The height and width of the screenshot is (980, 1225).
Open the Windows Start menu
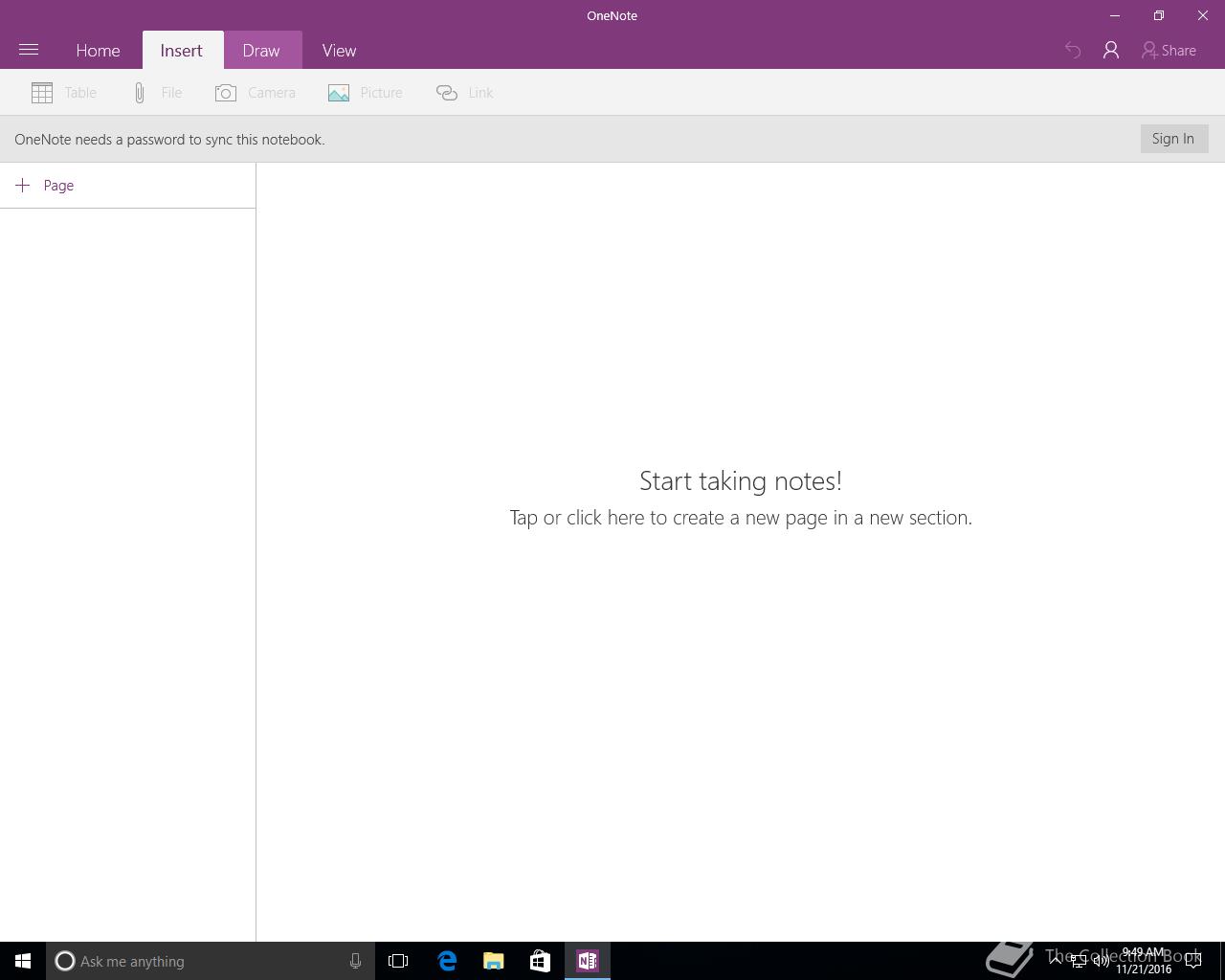(23, 961)
